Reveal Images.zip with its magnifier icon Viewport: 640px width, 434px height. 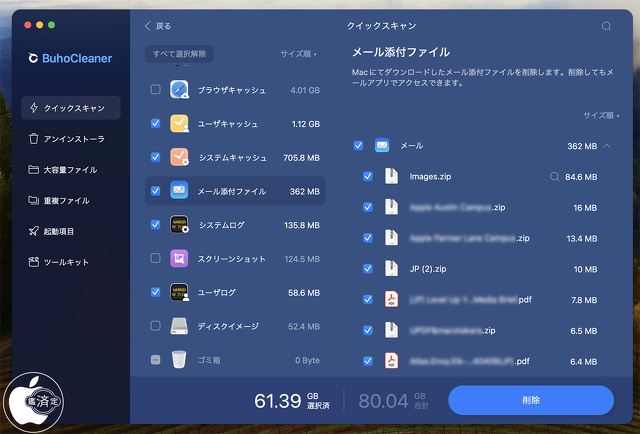tap(554, 177)
